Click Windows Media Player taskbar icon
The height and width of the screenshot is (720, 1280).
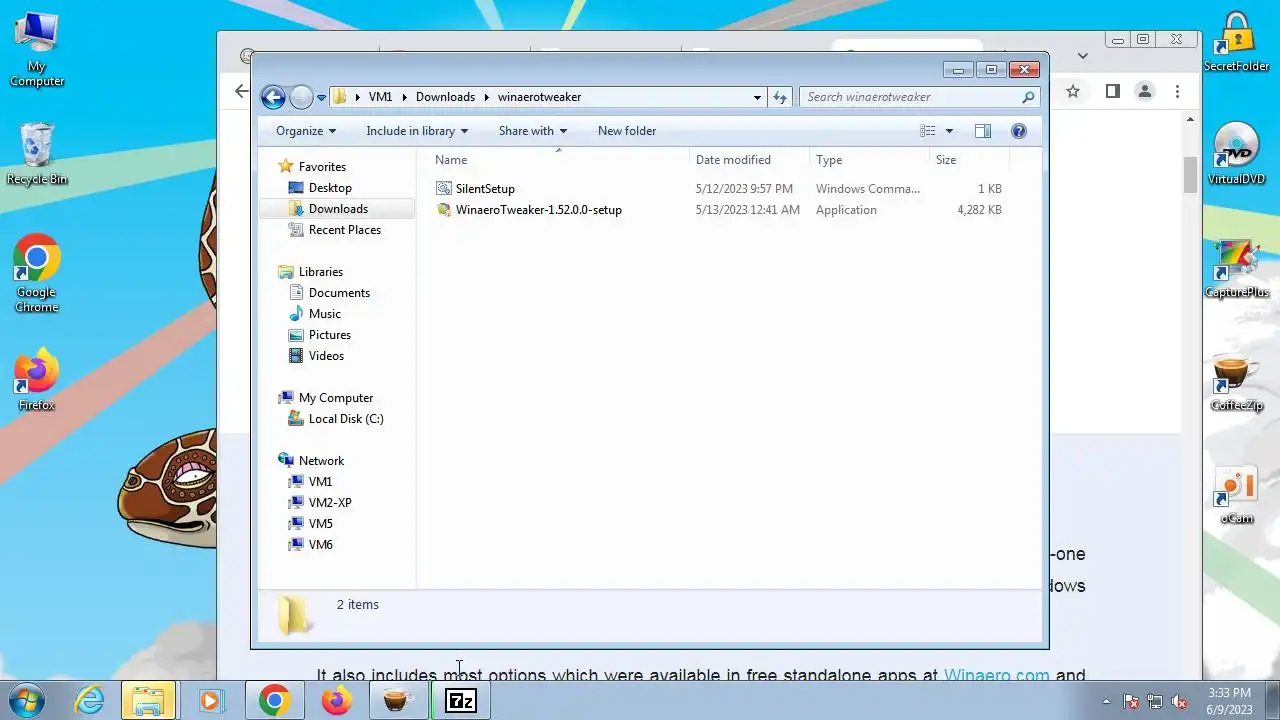point(211,701)
